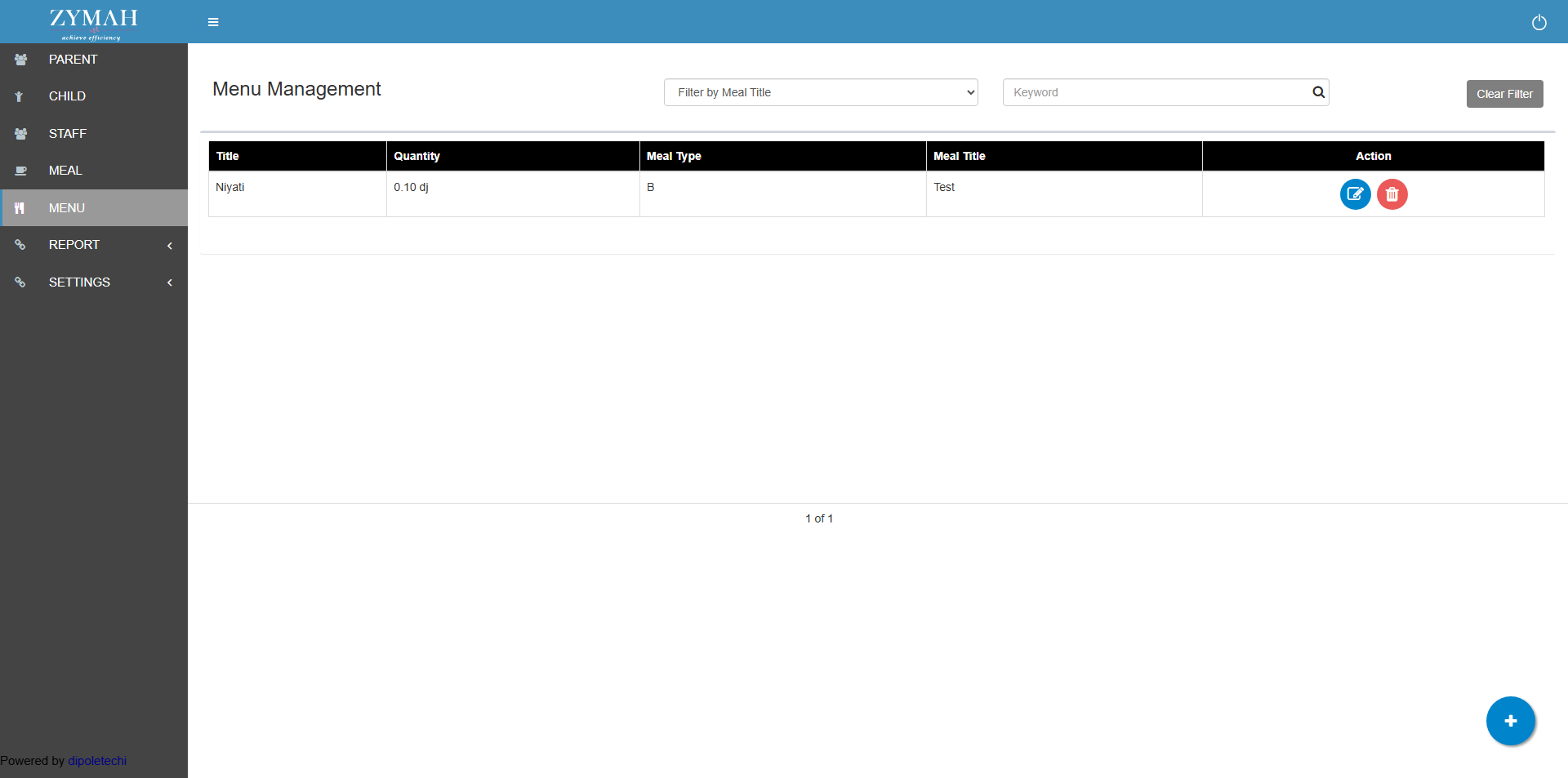Click the Quantity column header
This screenshot has width=1568, height=778.
(x=416, y=156)
